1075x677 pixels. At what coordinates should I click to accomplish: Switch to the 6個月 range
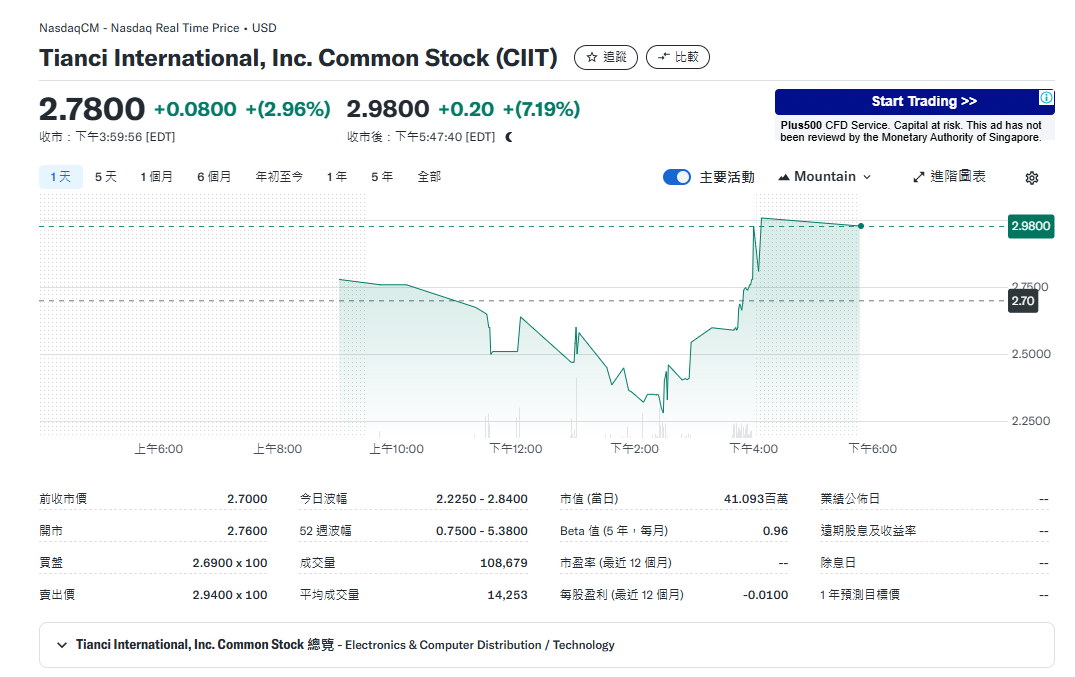pos(214,177)
